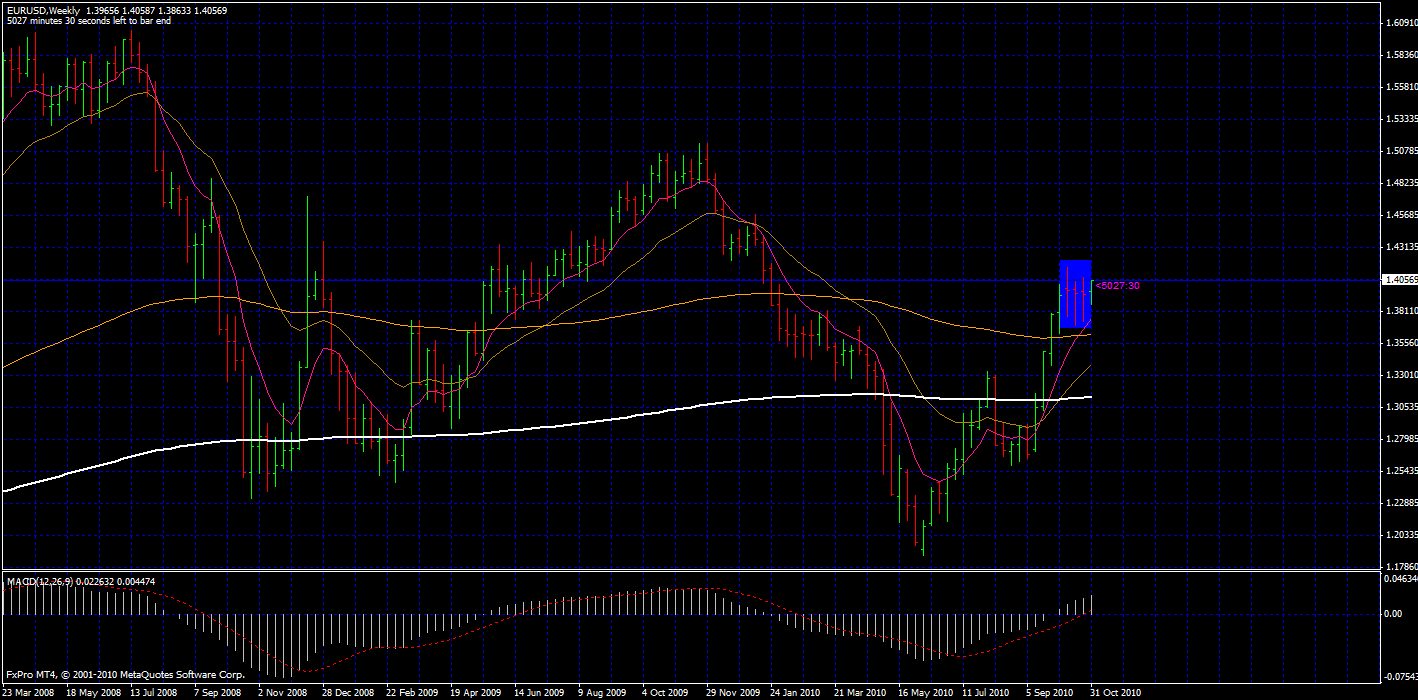
Task: Click the 18 May 2008 date label
Action: 93,692
